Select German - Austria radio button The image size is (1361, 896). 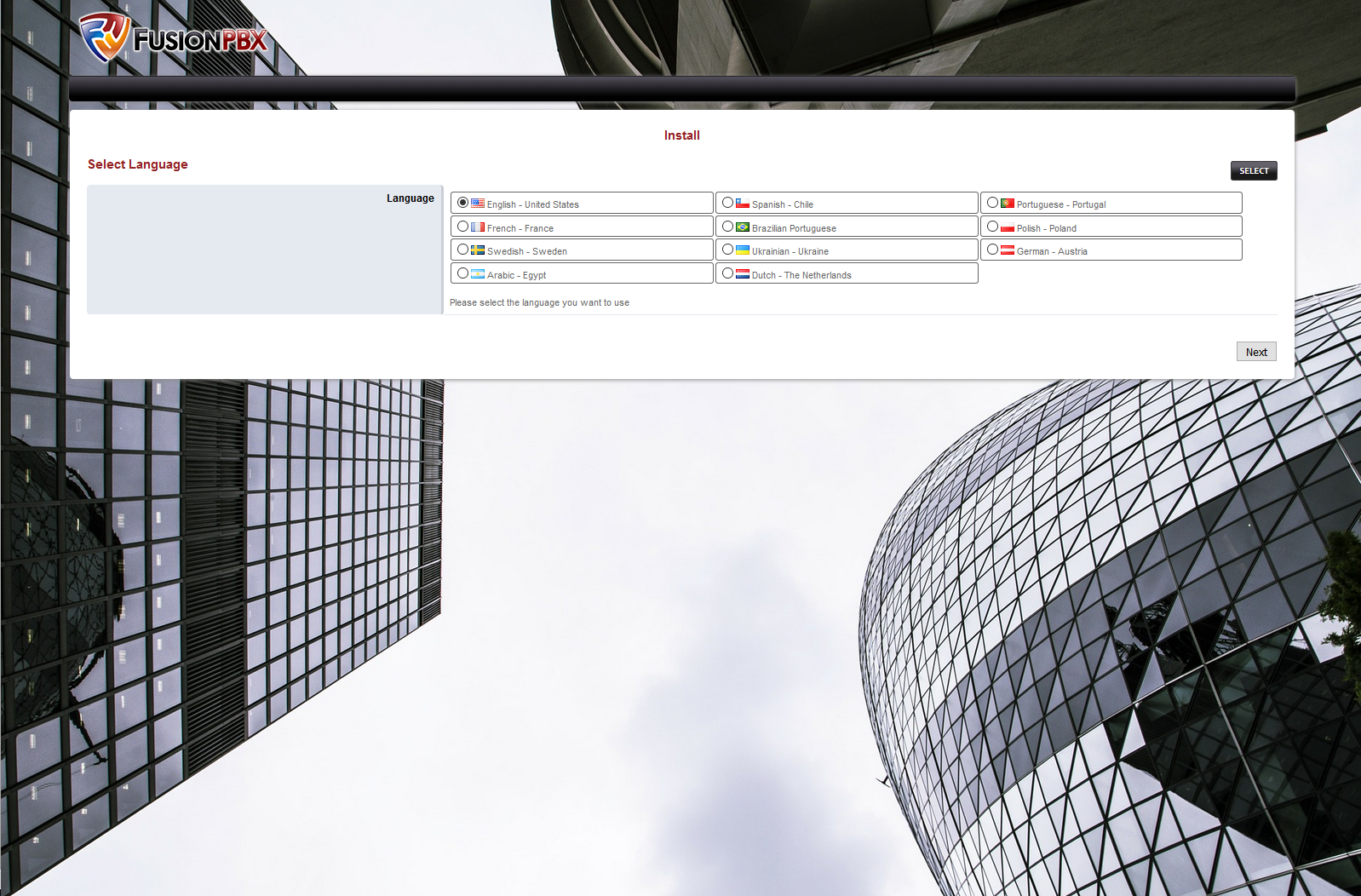(992, 250)
